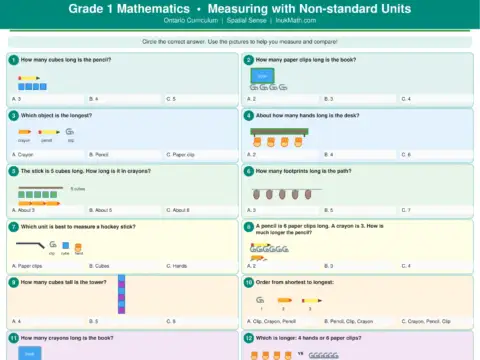Click the question 12 number badge
The height and width of the screenshot is (360, 480).
[x=249, y=338]
